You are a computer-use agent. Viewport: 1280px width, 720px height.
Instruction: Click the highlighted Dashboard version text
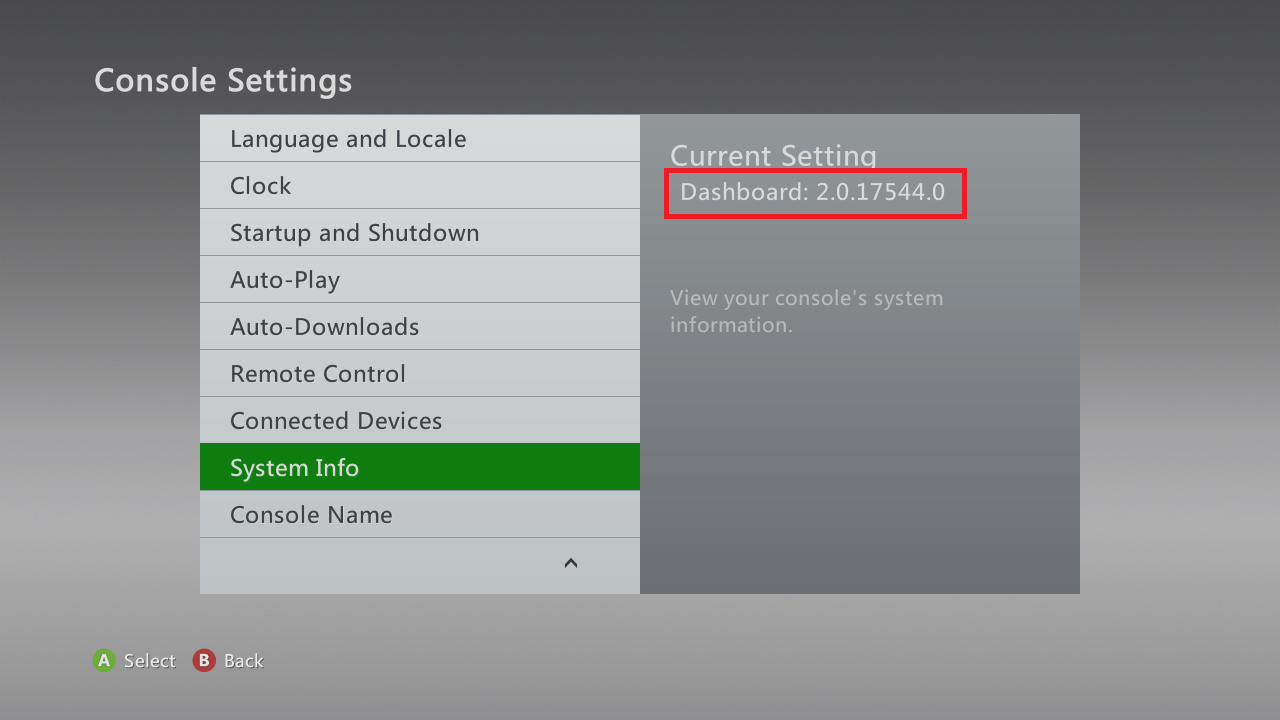point(815,192)
